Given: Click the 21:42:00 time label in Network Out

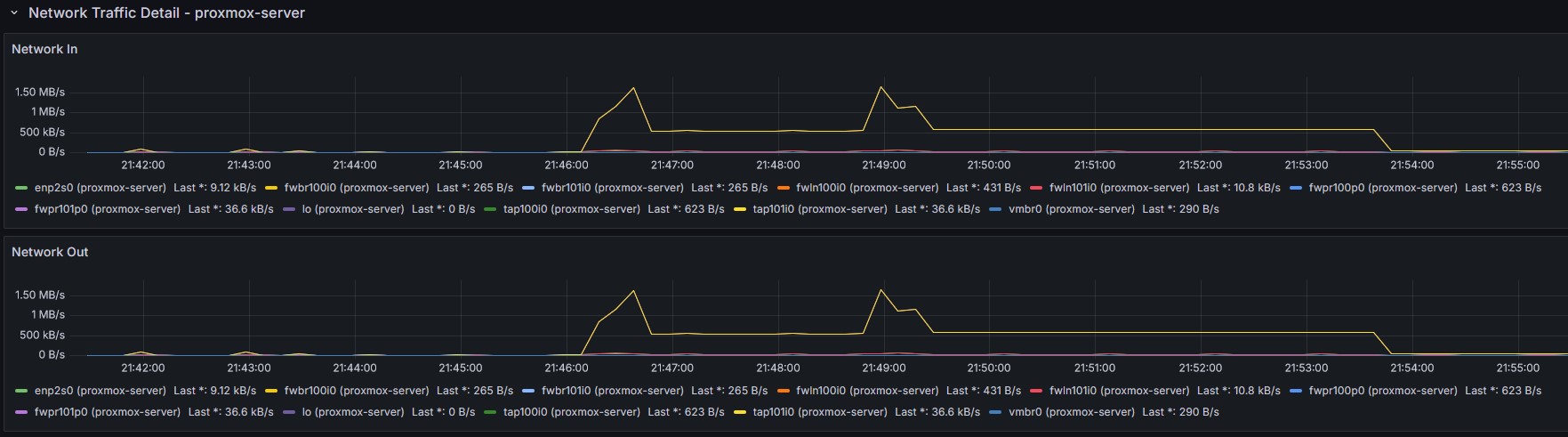Looking at the screenshot, I should (143, 368).
